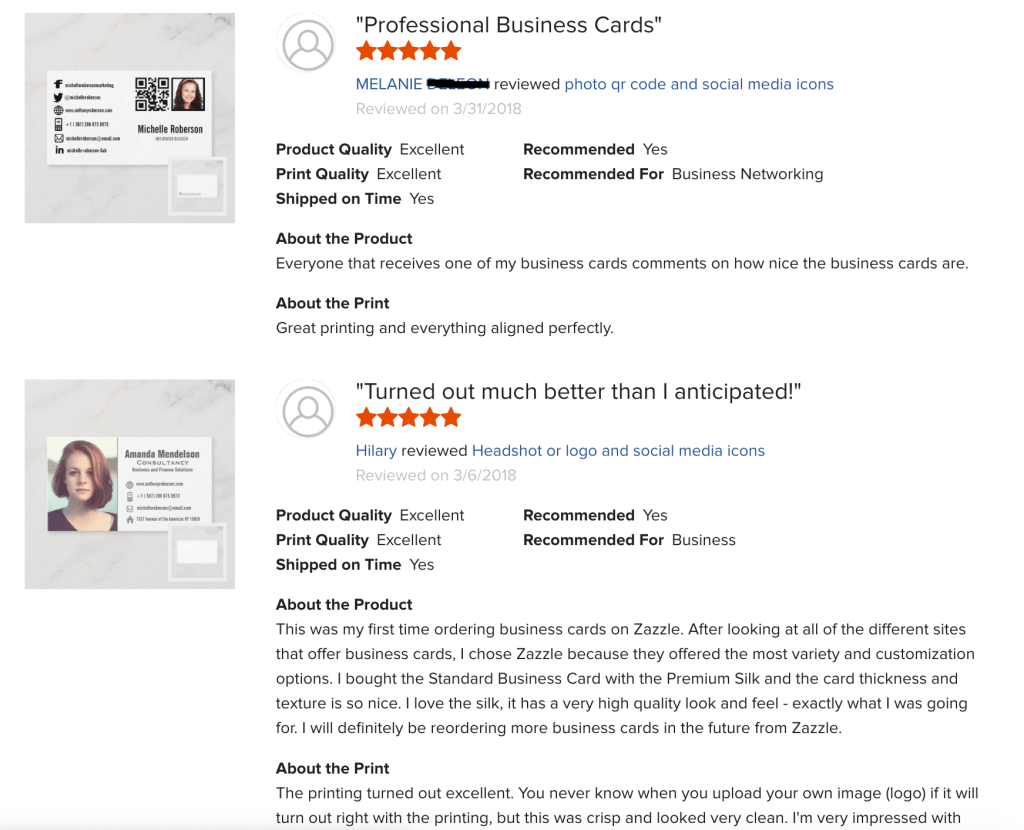
Task: Click the avatar icon beside "Professional Business Cards"
Action: (308, 45)
